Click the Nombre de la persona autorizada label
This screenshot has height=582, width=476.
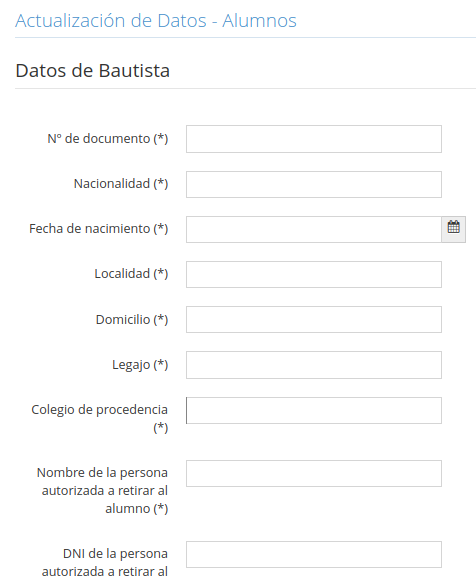pyautogui.click(x=102, y=490)
